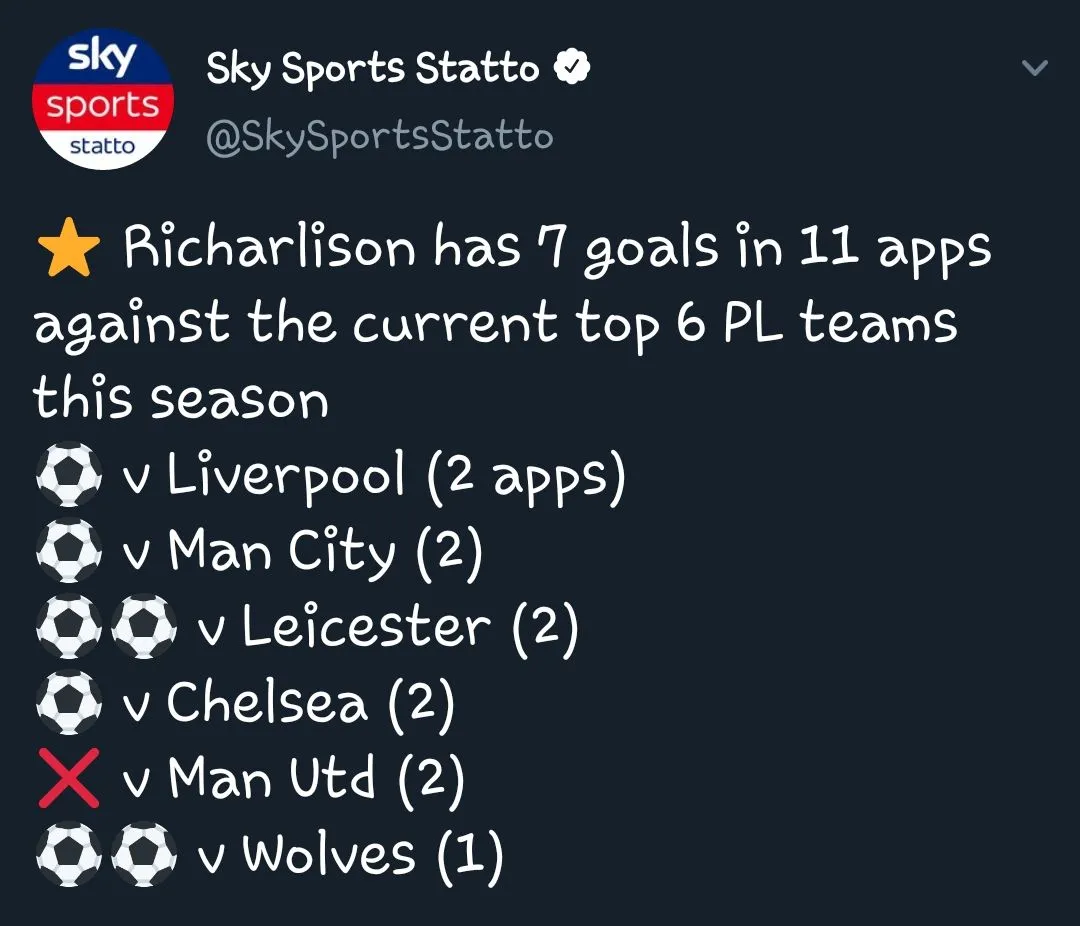The height and width of the screenshot is (926, 1080).
Task: Select the "v Leicester (2)" text
Action: (x=388, y=628)
